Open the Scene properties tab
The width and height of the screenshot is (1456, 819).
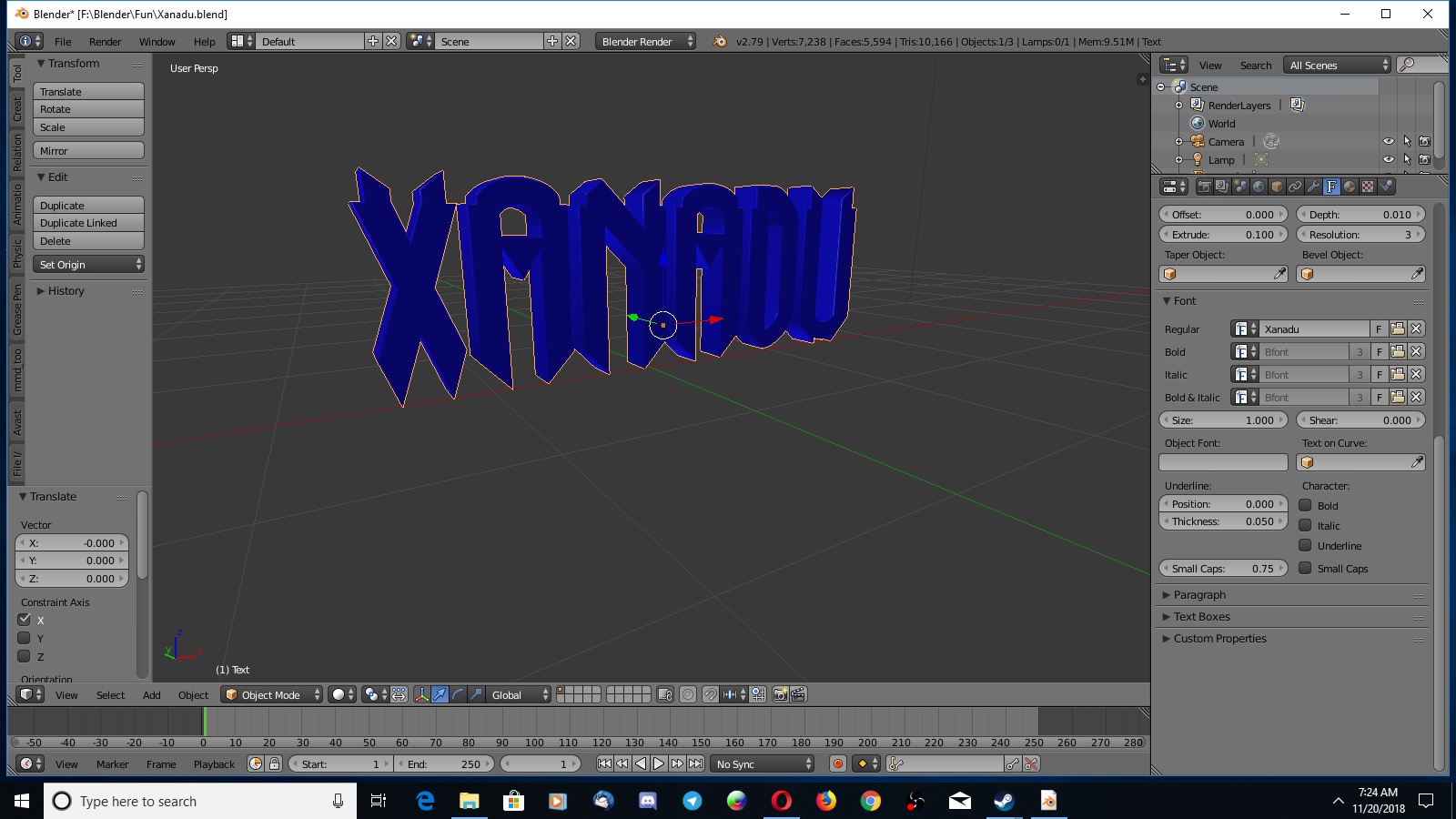coord(1240,187)
